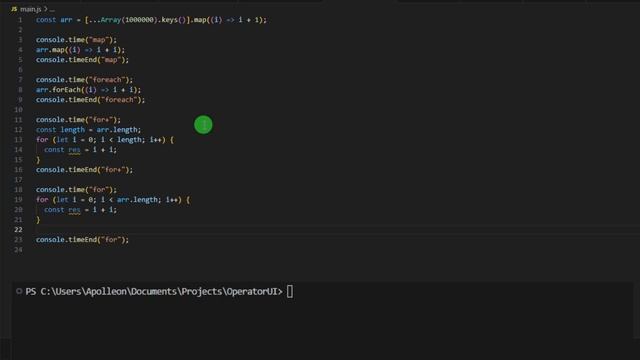Screen dimensions: 640x360
Task: Click the console.timeEnd("foreach") line
Action: point(90,100)
